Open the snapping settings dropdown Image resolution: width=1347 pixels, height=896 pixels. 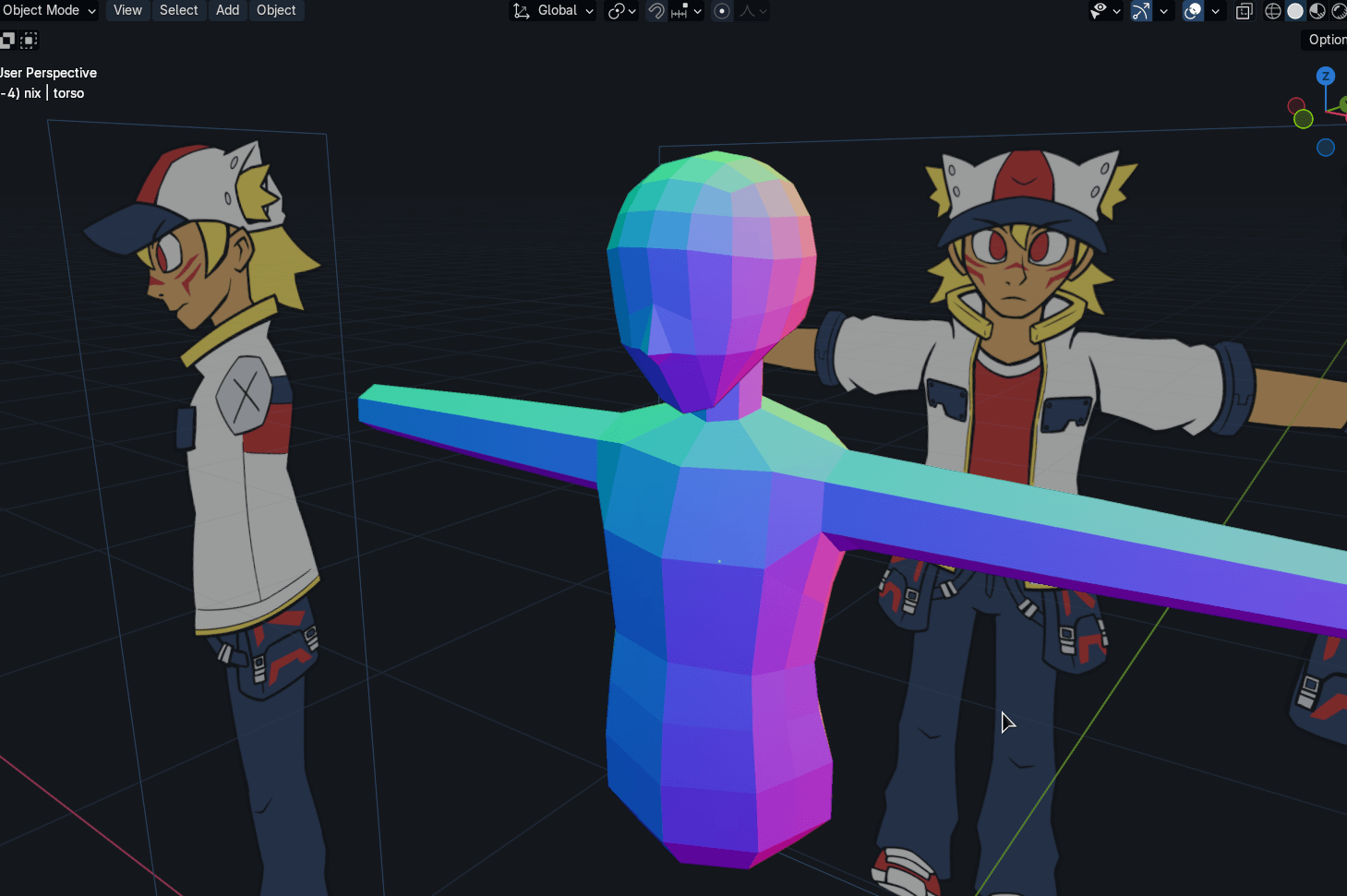click(697, 11)
